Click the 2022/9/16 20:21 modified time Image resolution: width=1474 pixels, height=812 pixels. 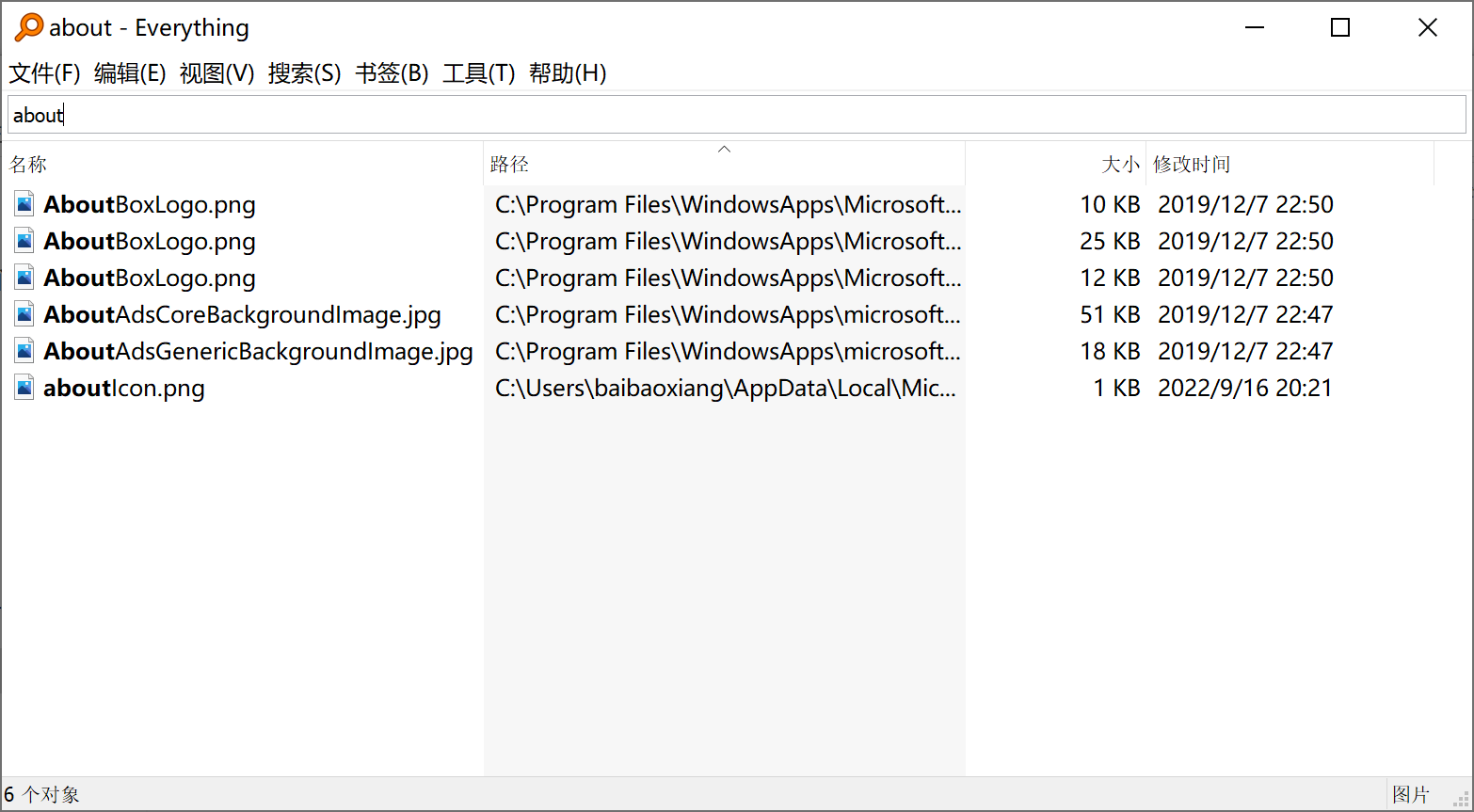pos(1245,388)
